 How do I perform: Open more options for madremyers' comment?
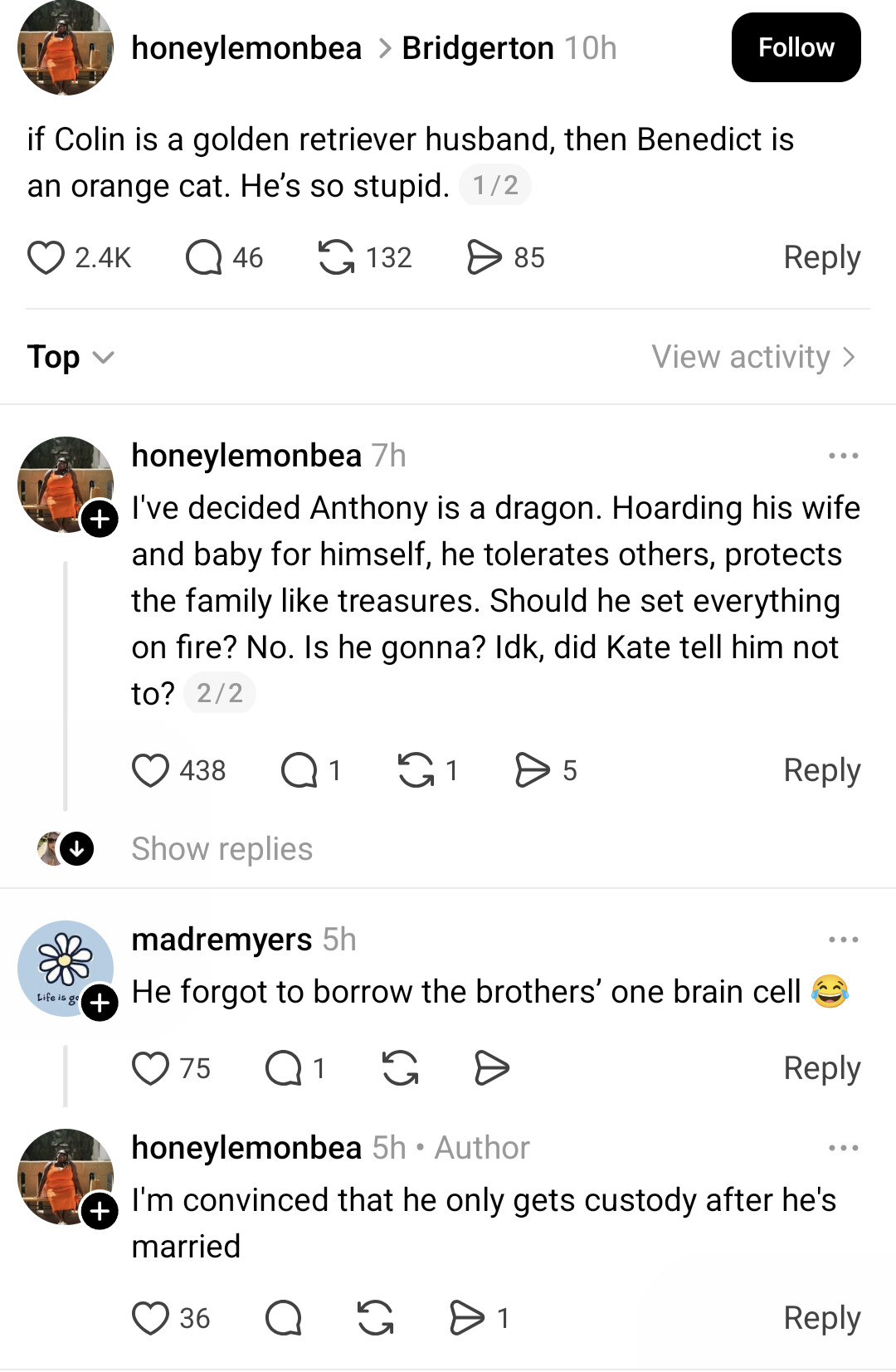point(843,940)
